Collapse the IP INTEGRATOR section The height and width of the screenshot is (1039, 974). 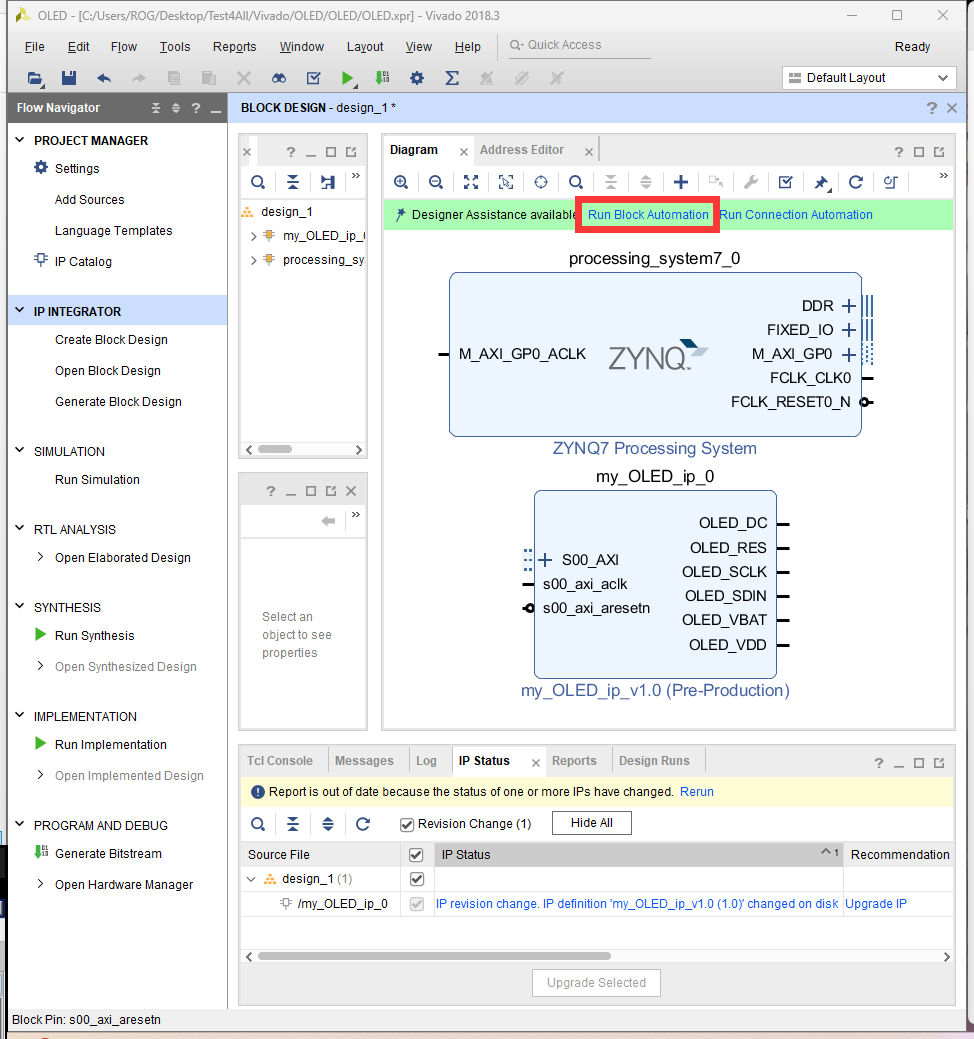[20, 311]
